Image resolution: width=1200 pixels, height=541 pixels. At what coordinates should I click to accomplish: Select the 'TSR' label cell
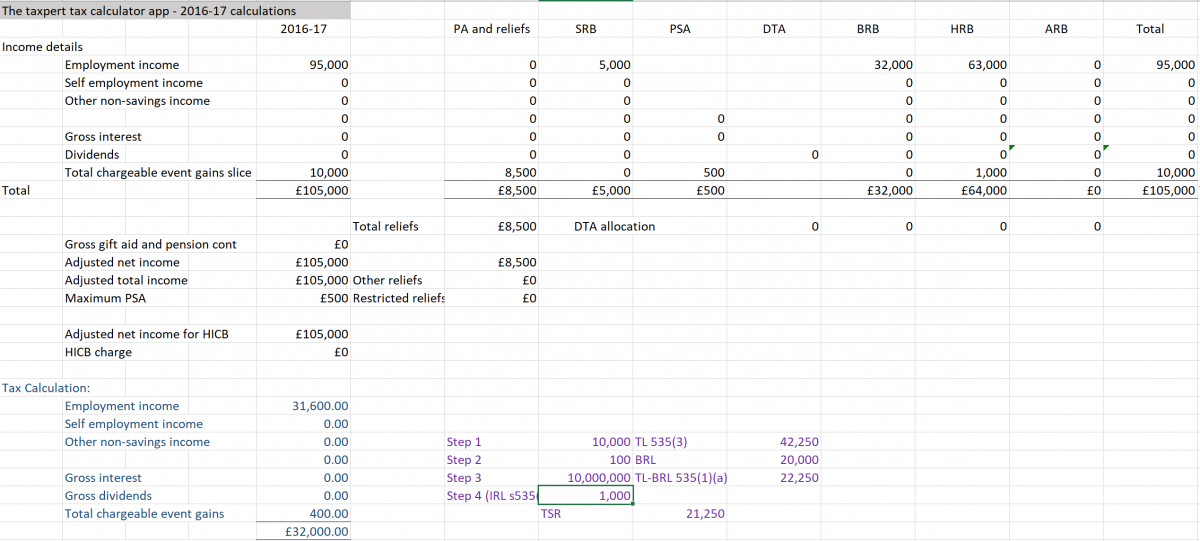point(550,514)
